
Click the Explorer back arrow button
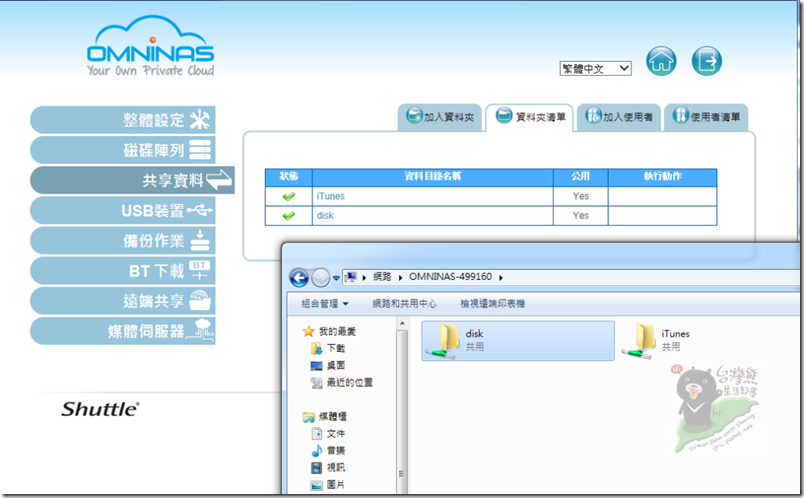click(x=299, y=277)
